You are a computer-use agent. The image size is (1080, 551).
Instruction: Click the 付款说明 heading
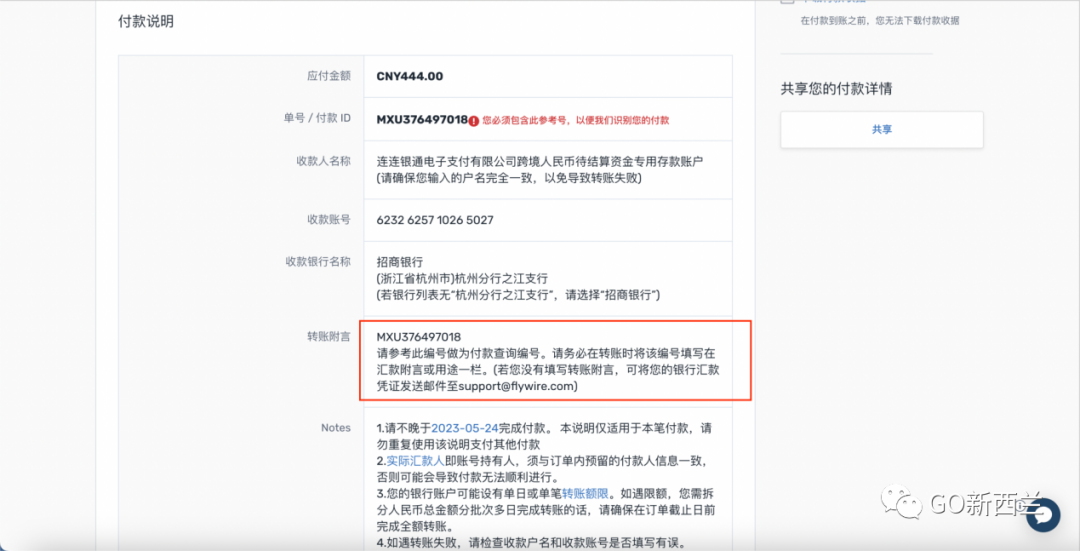pyautogui.click(x=146, y=22)
